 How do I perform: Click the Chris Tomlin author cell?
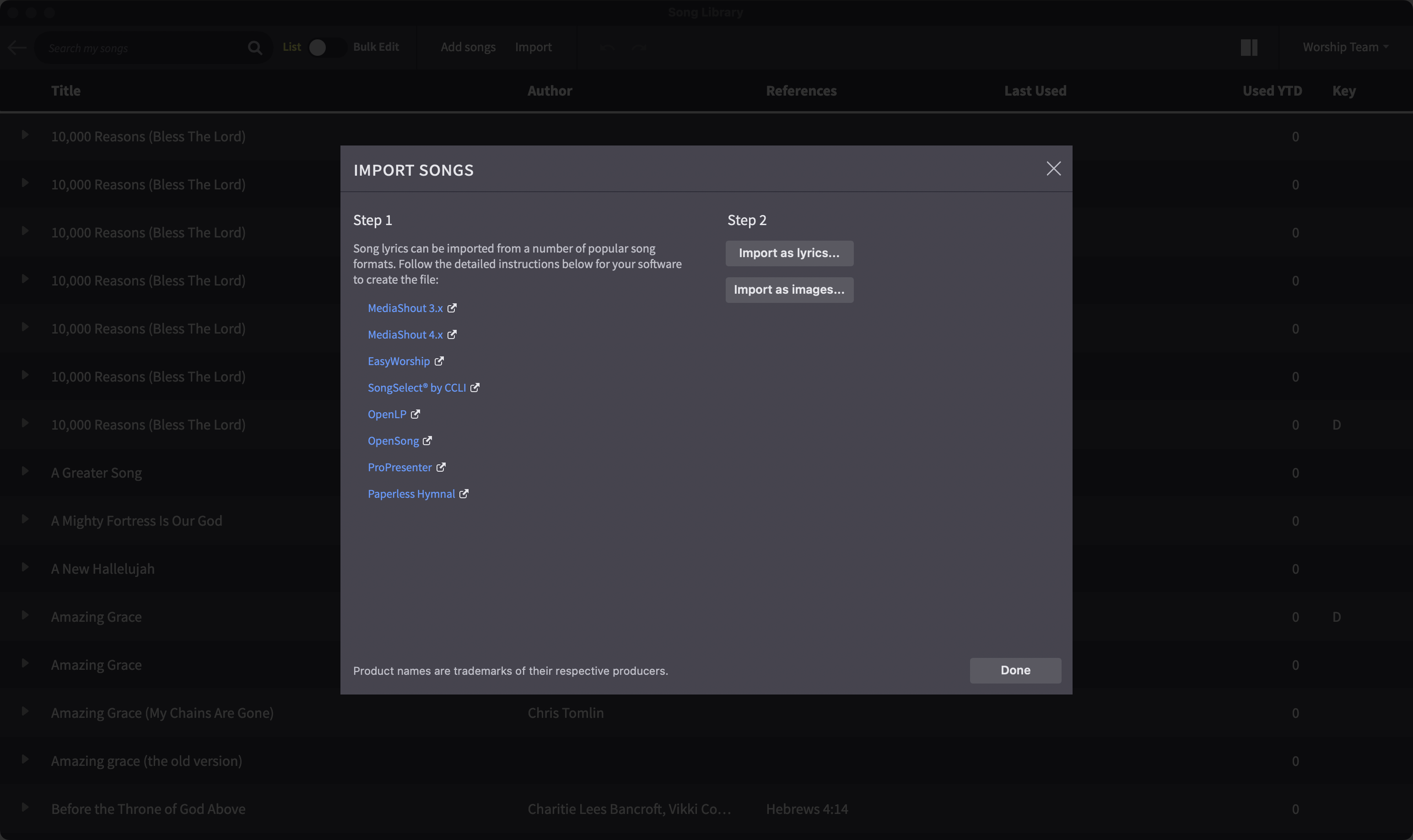[566, 713]
